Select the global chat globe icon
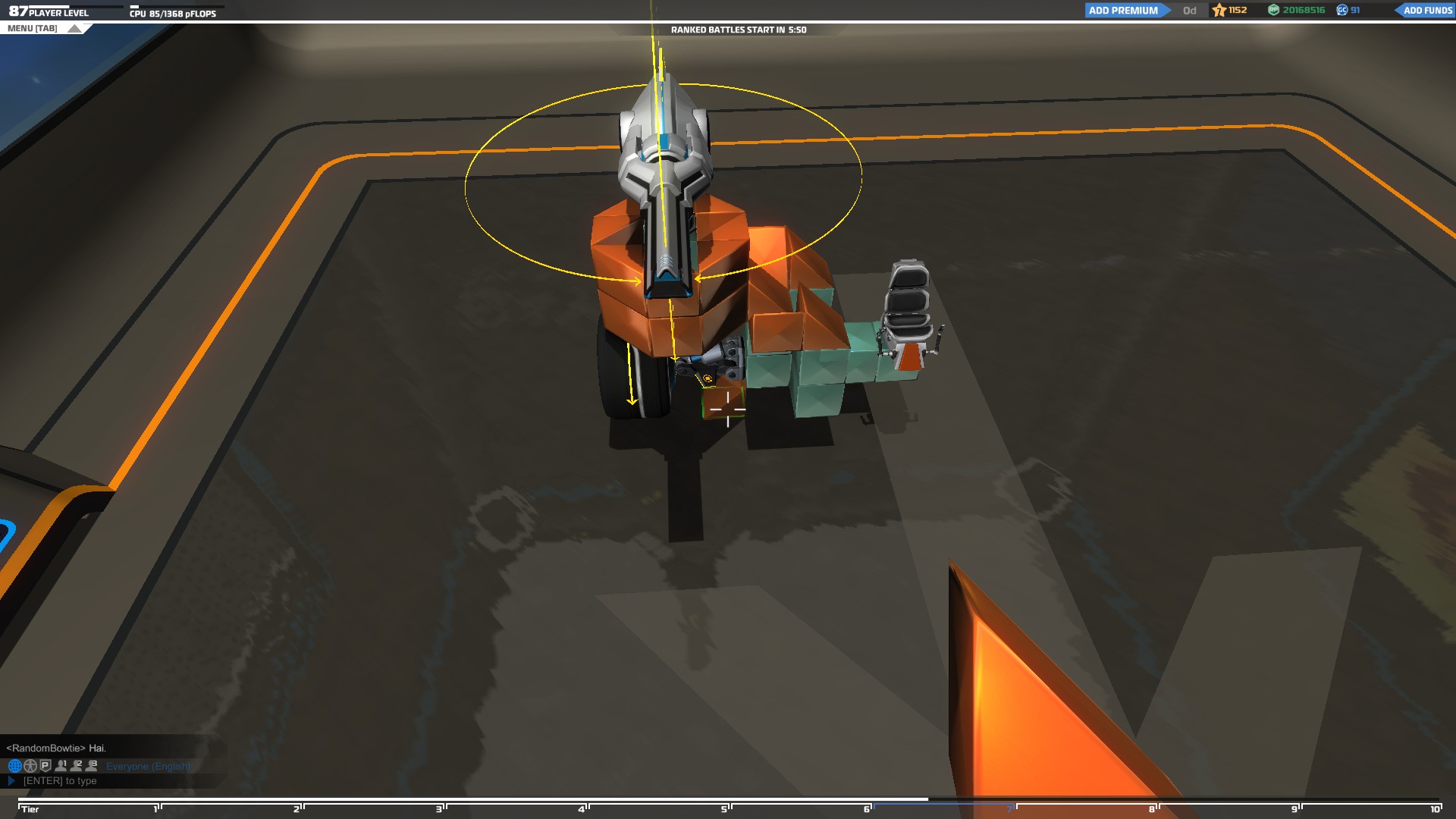 (x=14, y=766)
